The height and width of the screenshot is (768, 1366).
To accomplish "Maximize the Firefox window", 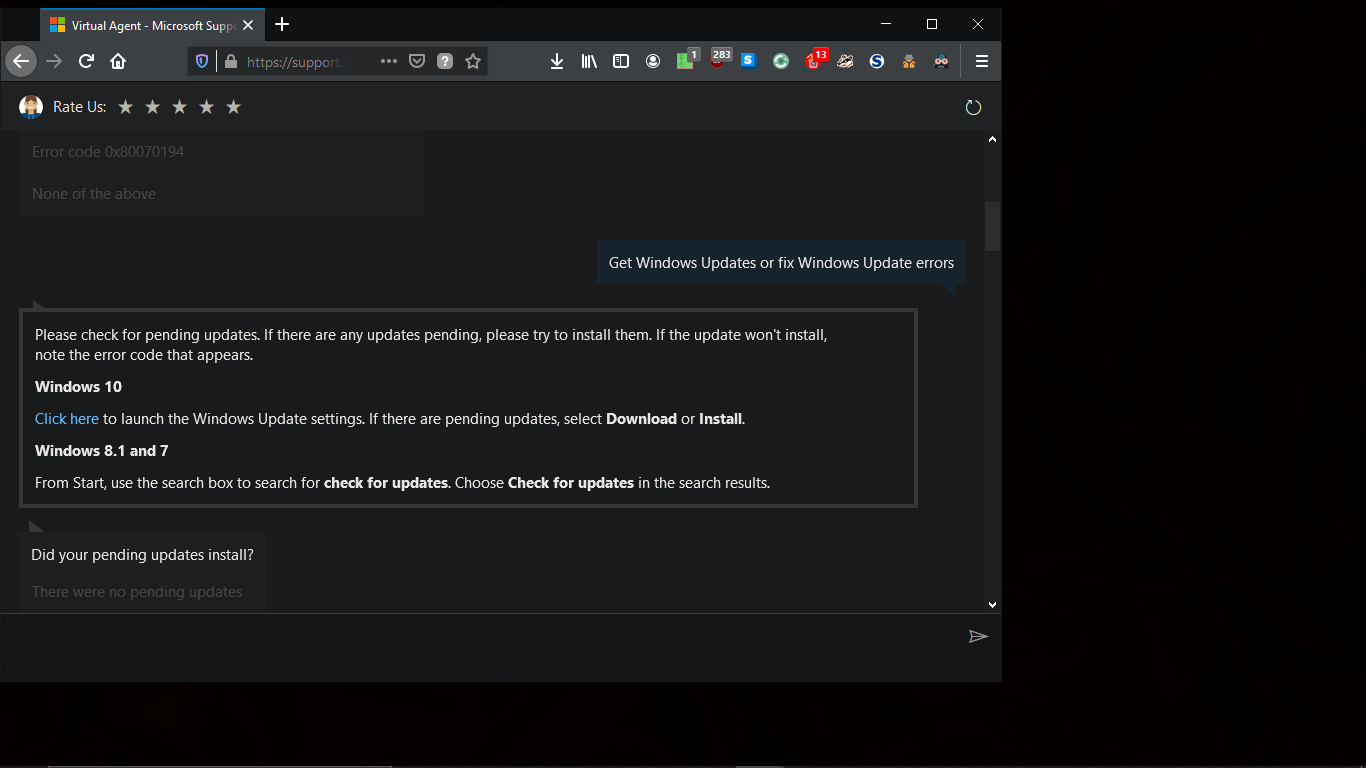I will 932,24.
